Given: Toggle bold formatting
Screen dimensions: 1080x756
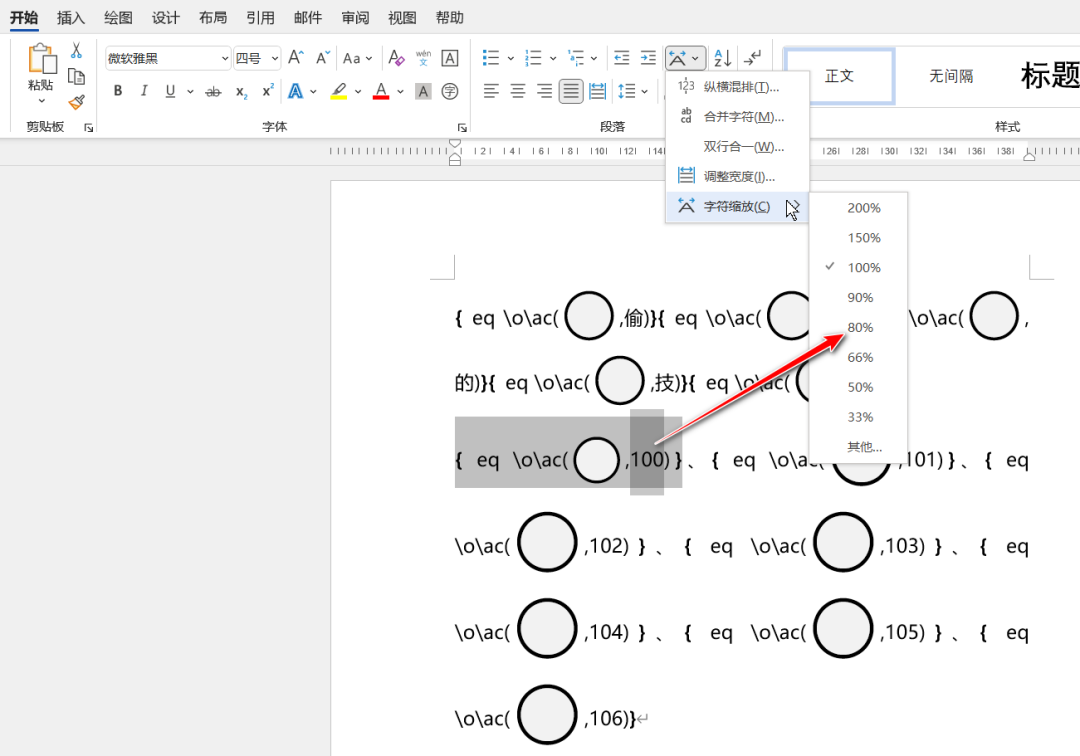Looking at the screenshot, I should click(117, 90).
